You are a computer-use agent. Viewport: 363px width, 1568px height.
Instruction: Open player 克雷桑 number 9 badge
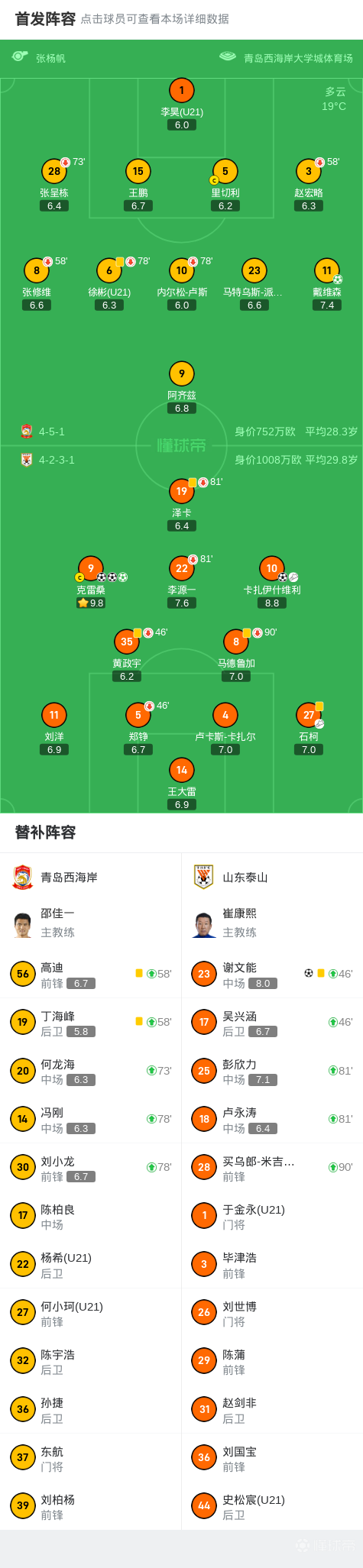[91, 568]
